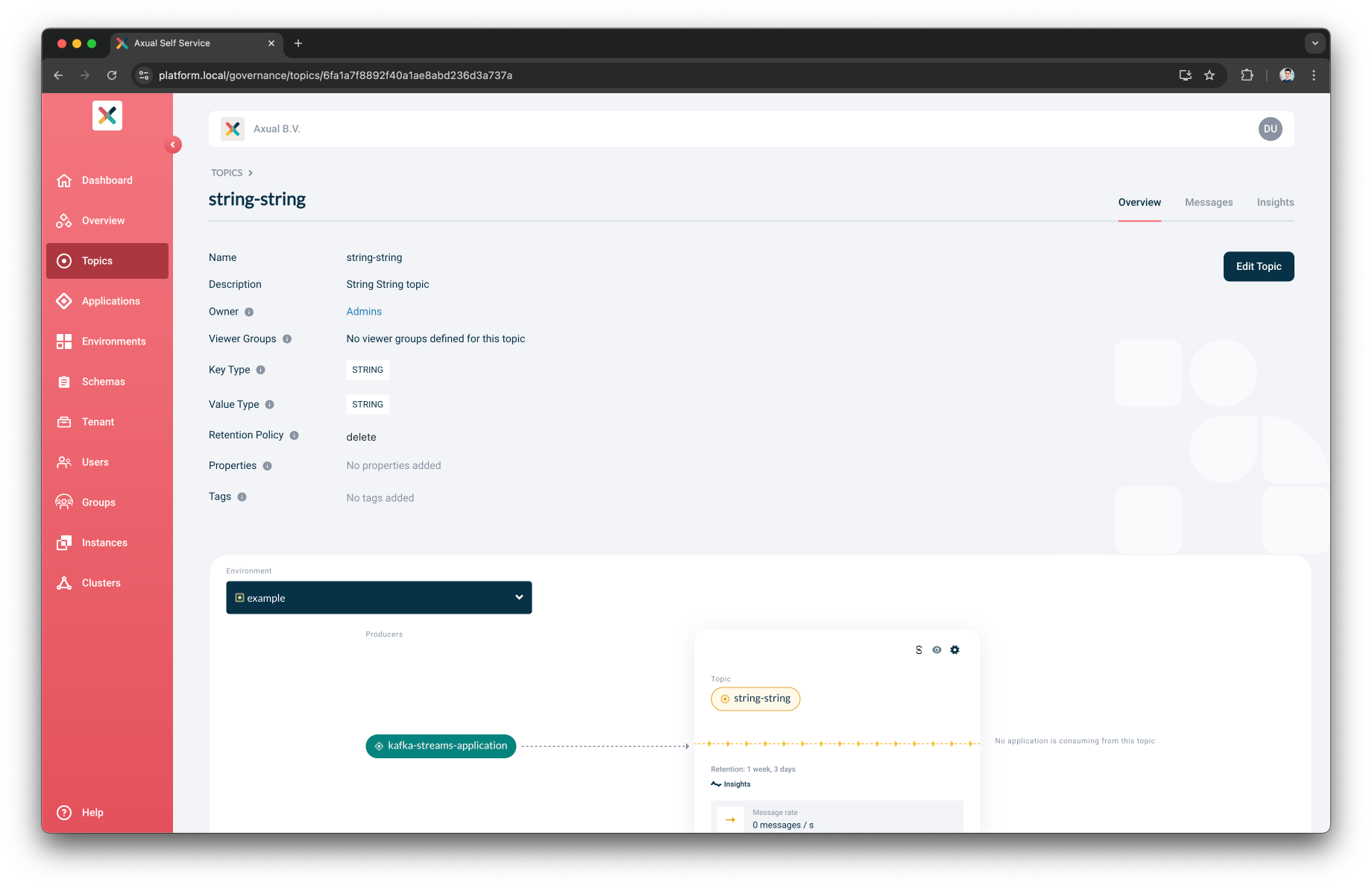Click the string-string topic pill
1372x888 pixels.
pos(755,699)
